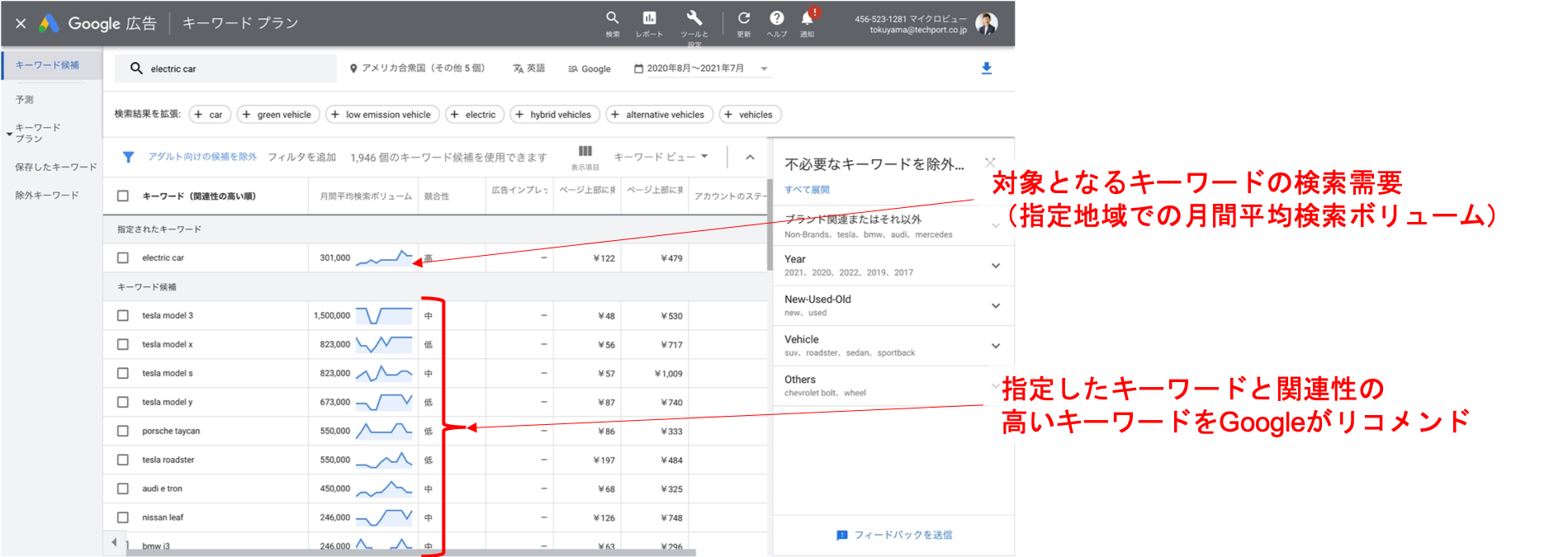Click the download keyword ideas icon

[x=986, y=68]
